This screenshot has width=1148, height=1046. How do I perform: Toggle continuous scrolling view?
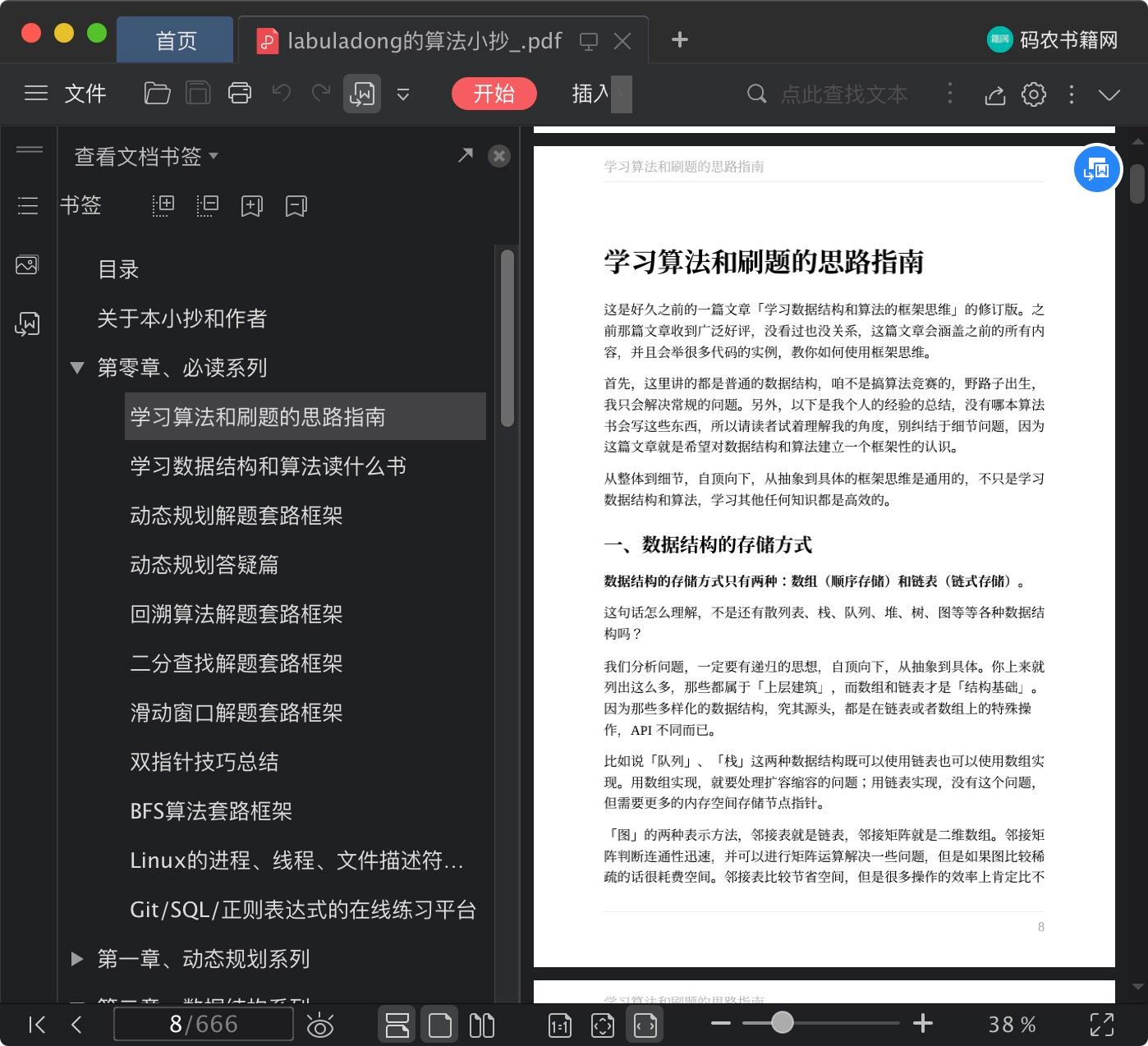(397, 1024)
